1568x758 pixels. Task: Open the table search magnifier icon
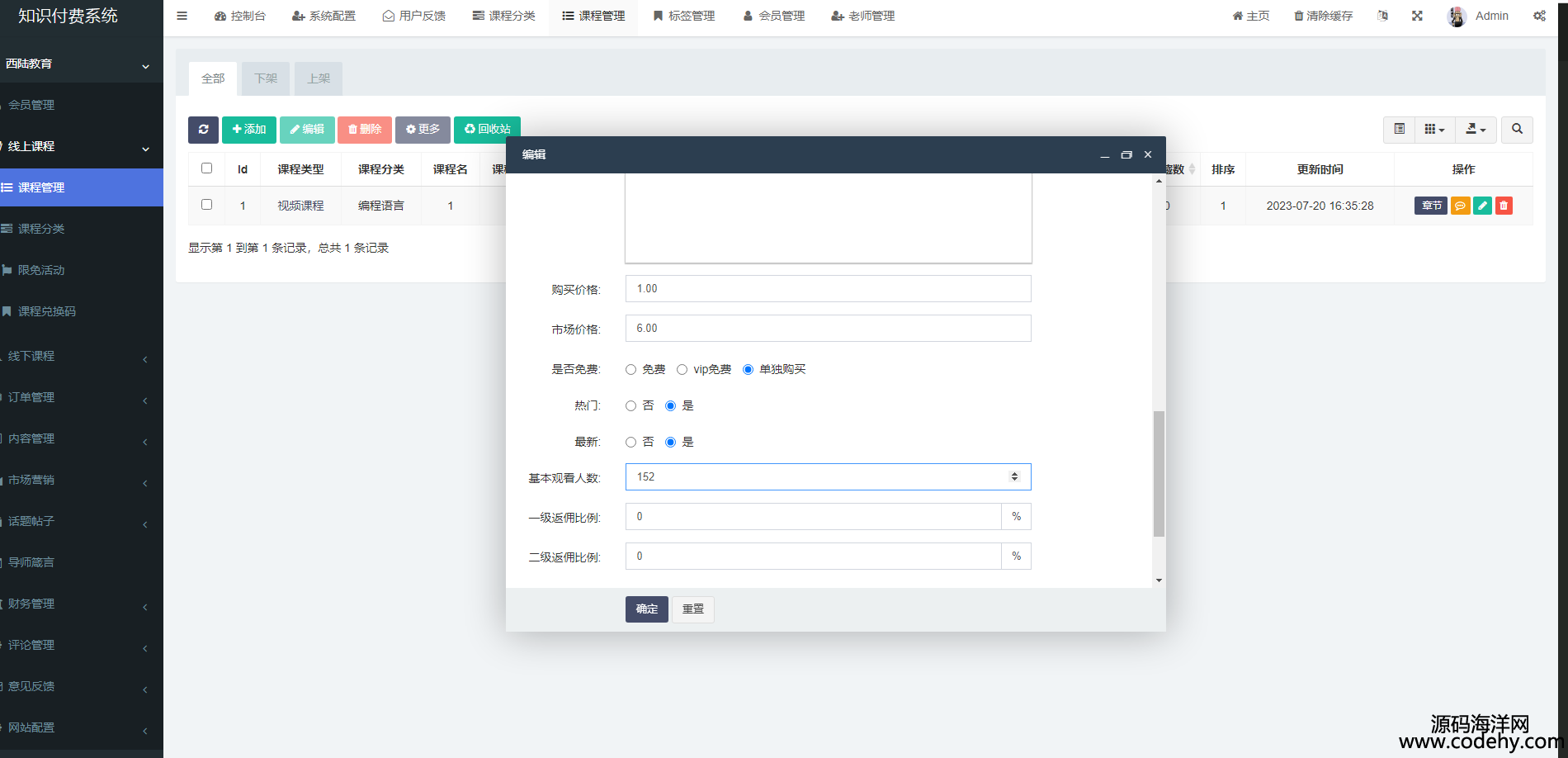(x=1517, y=130)
